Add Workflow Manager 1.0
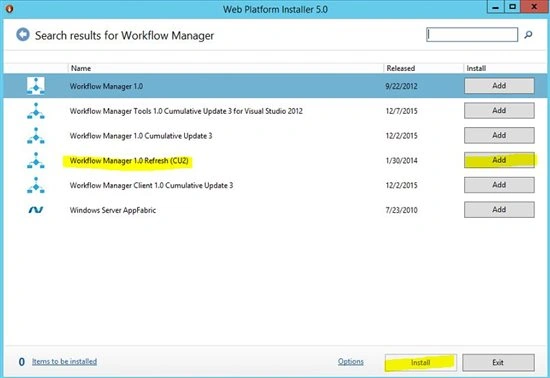The height and width of the screenshot is (378, 550). pos(499,86)
